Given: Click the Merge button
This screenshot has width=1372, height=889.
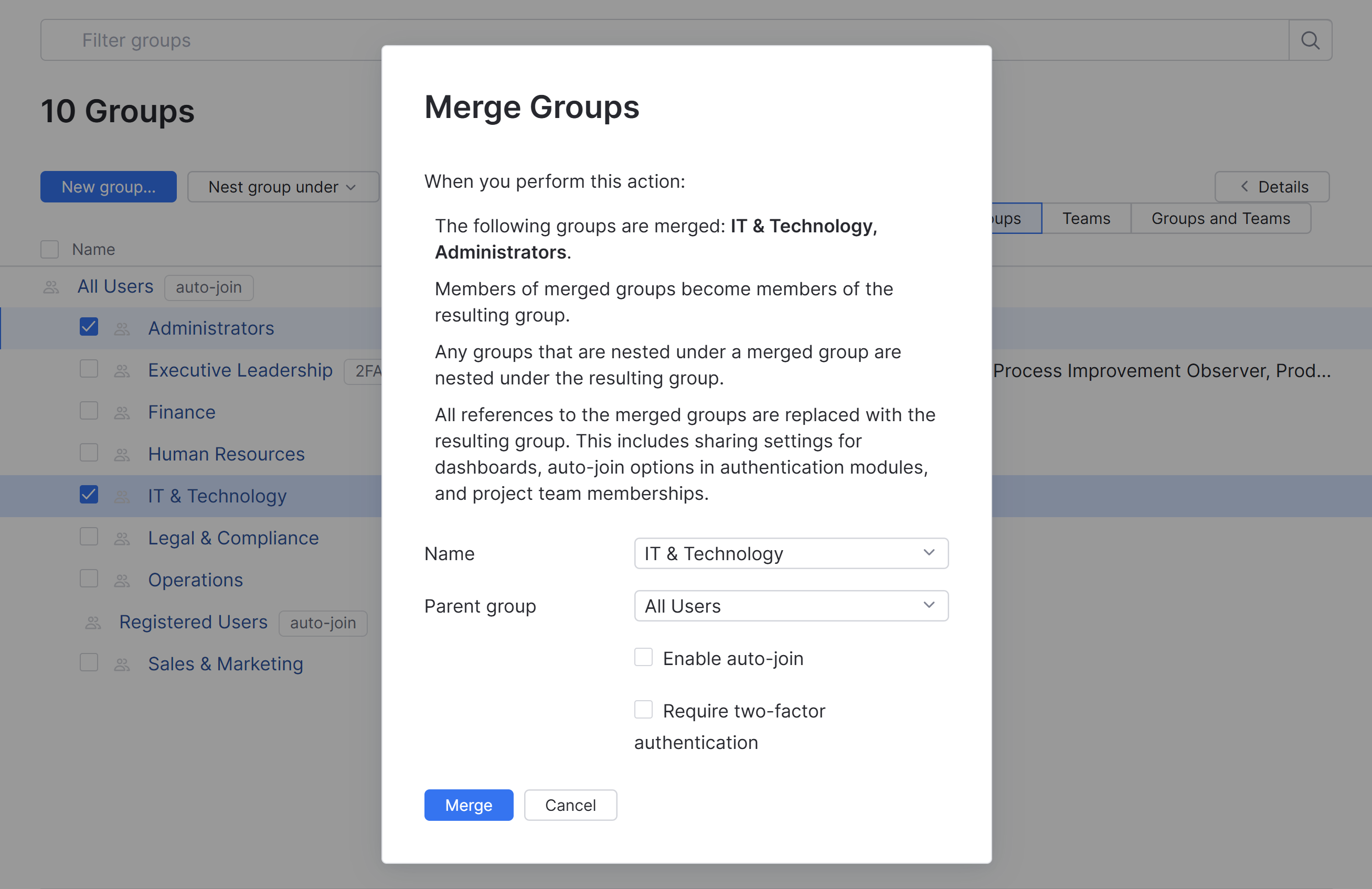Looking at the screenshot, I should [468, 805].
